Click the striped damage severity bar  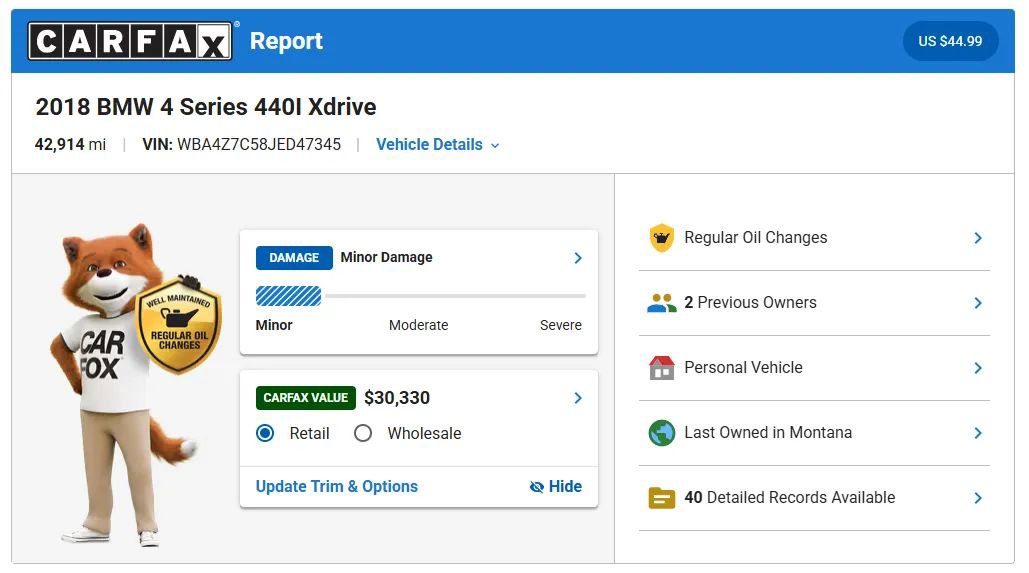(x=289, y=296)
